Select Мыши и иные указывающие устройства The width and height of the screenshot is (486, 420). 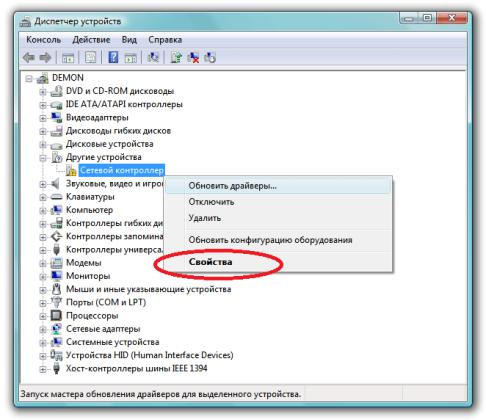[x=148, y=289]
